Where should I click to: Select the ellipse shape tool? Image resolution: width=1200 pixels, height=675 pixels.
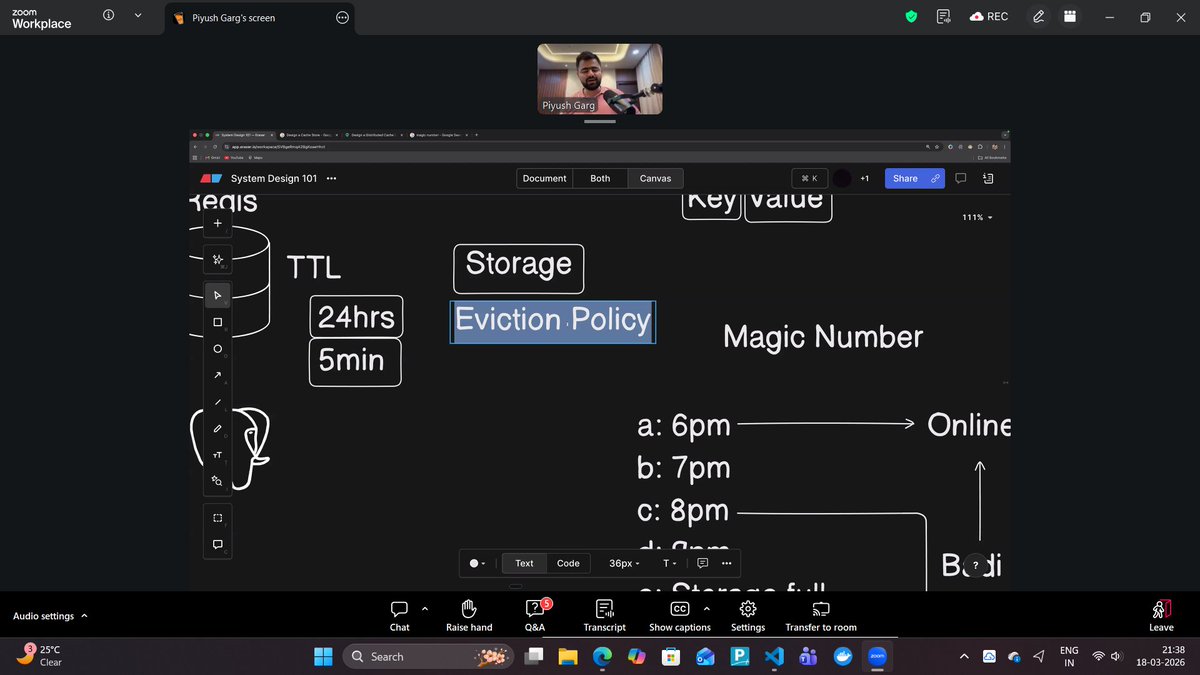217,349
